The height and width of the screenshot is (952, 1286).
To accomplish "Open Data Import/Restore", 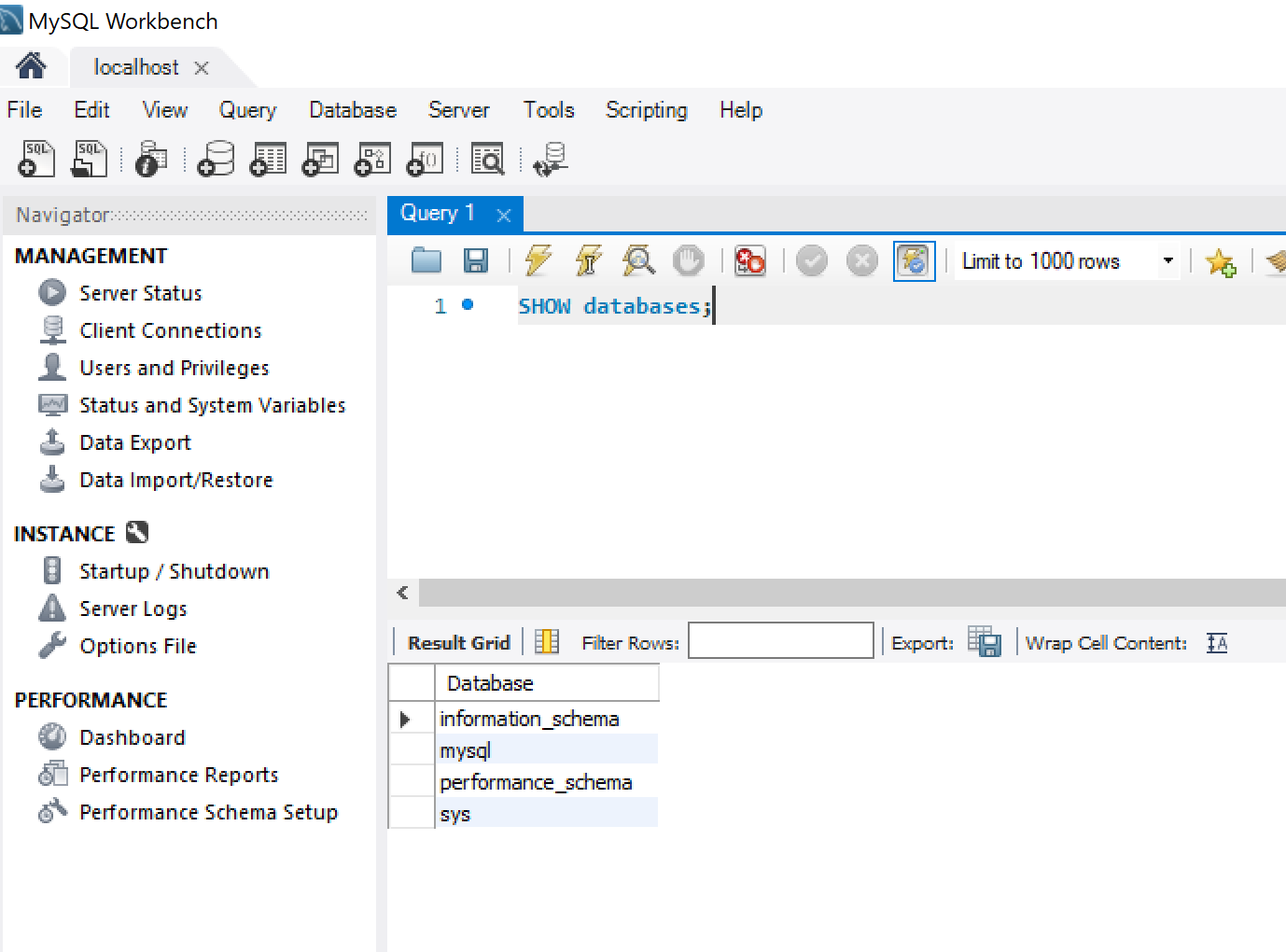I will (x=176, y=480).
